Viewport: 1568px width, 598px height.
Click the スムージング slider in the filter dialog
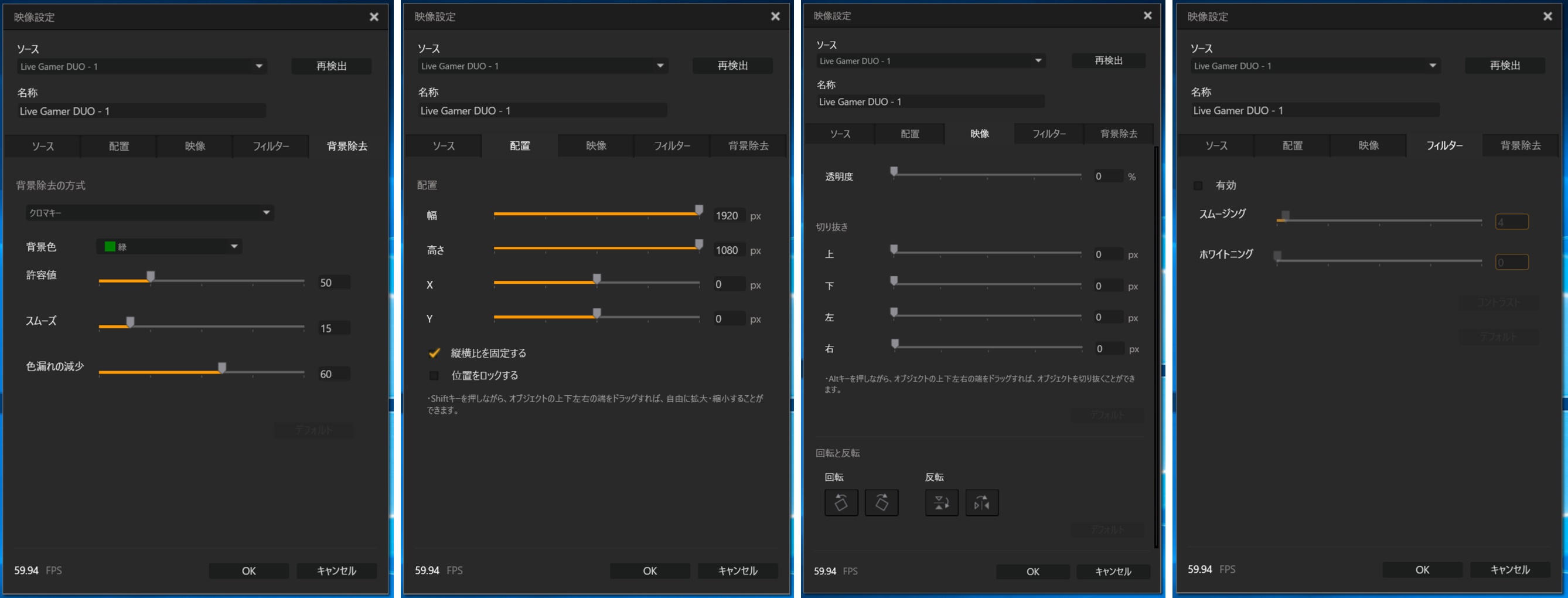(1379, 219)
